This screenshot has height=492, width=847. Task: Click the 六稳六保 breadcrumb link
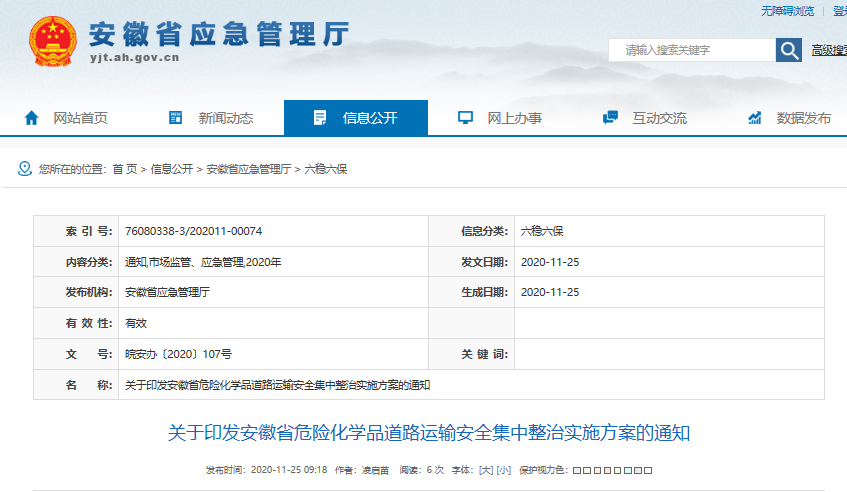(326, 169)
